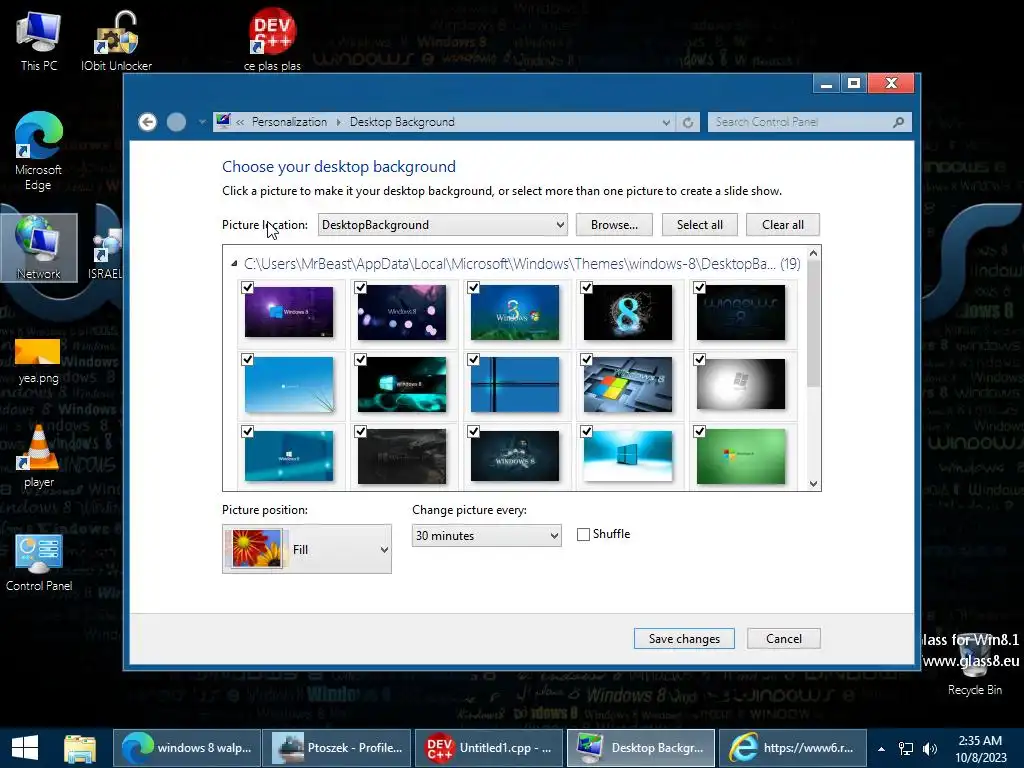Open the VLC player desktop shortcut
The width and height of the screenshot is (1024, 768).
39,456
